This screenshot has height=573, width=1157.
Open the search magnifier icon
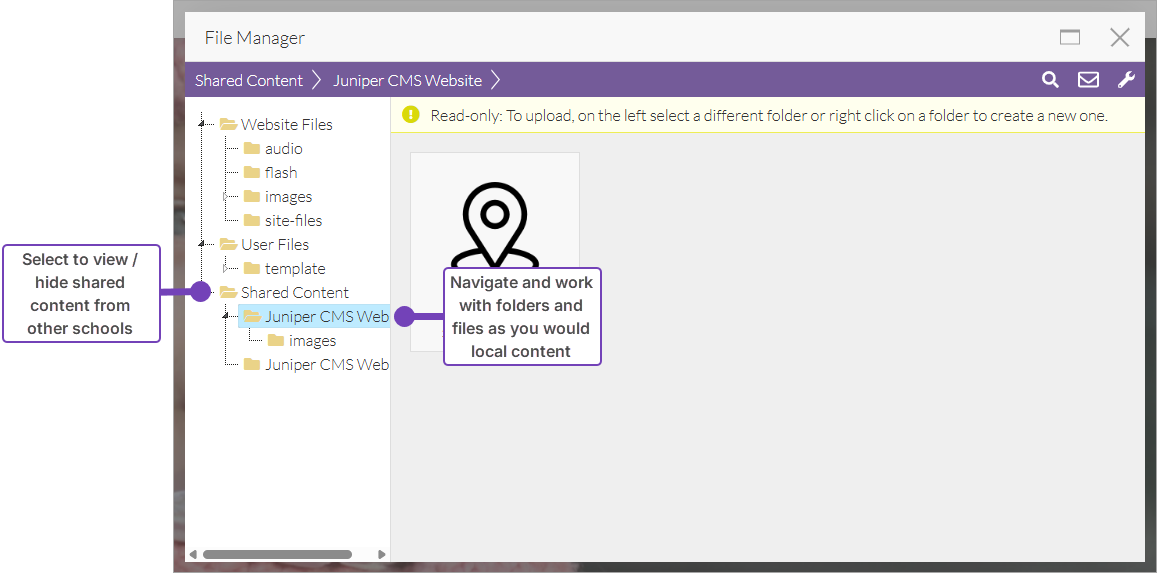point(1050,80)
